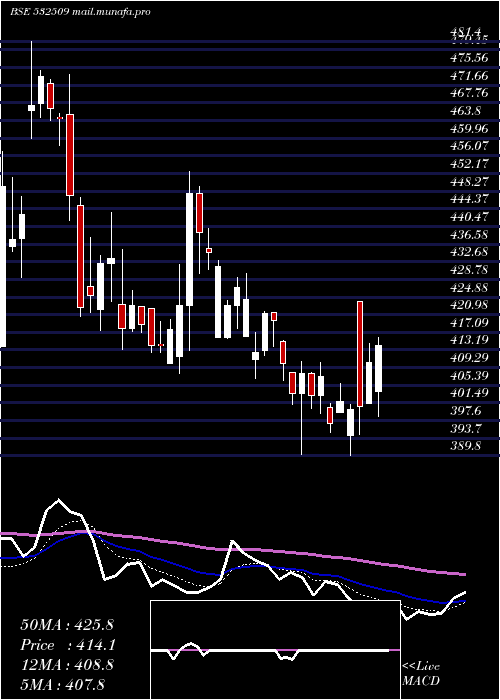The height and width of the screenshot is (700, 500).
Task: Click the 459.96 price axis label
Action: pyautogui.click(x=469, y=129)
